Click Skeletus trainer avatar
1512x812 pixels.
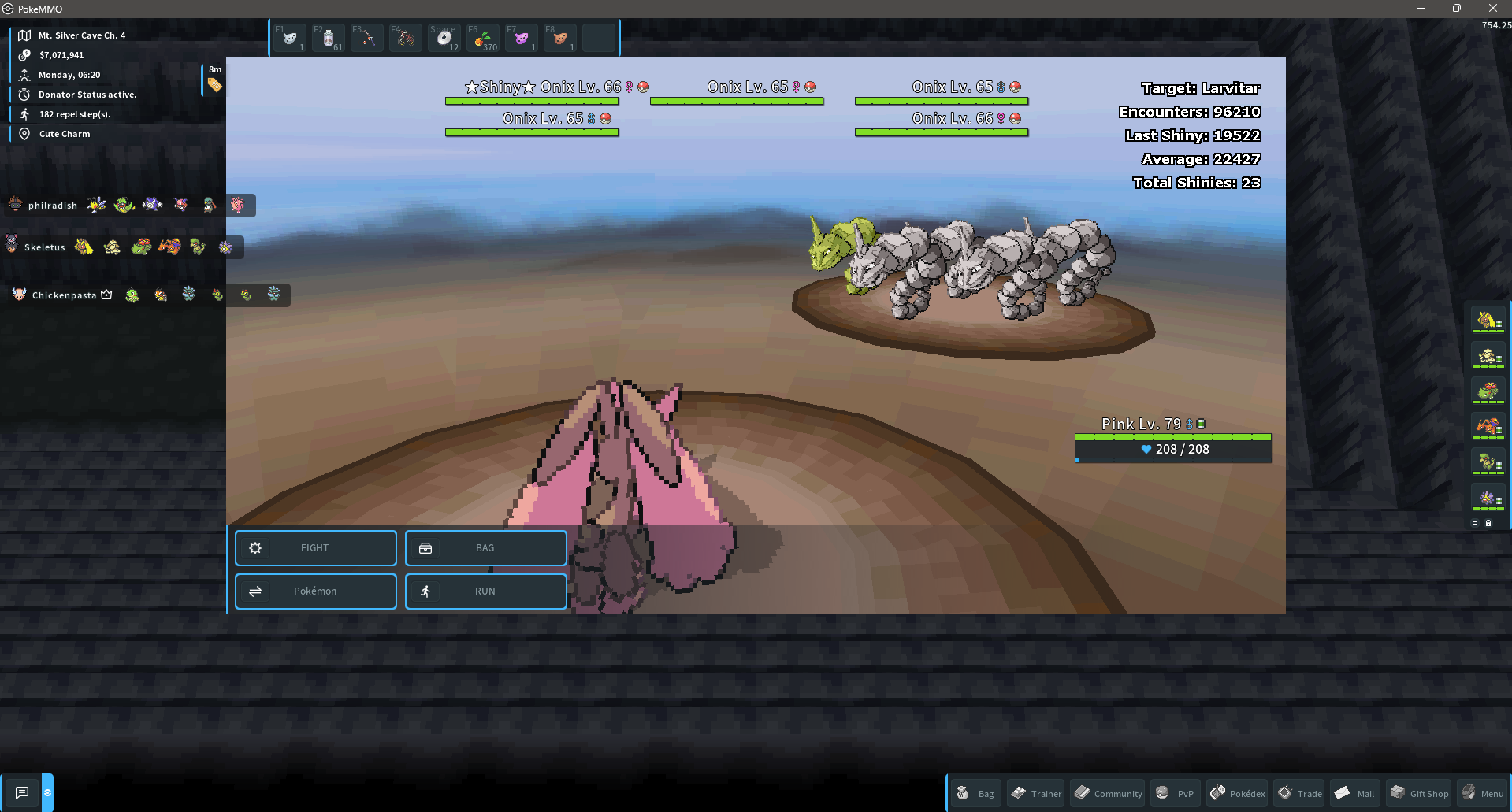pyautogui.click(x=12, y=243)
